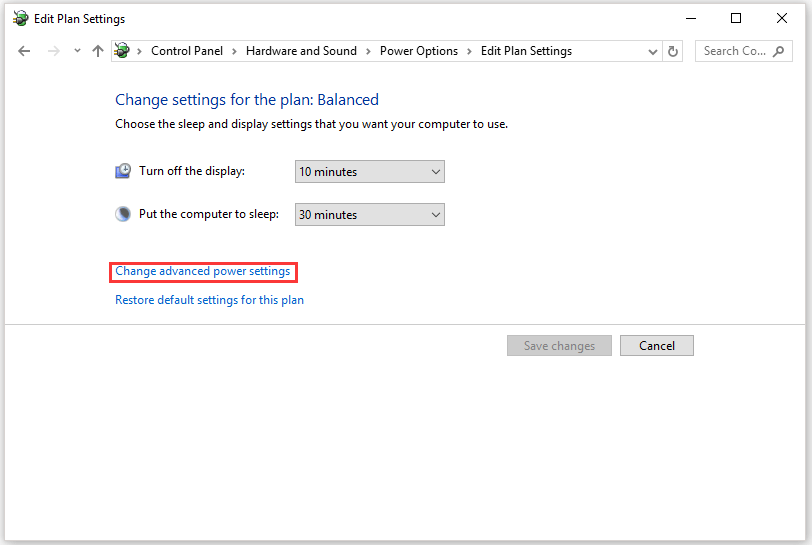
Task: Expand the address bar history dropdown
Action: click(x=653, y=52)
